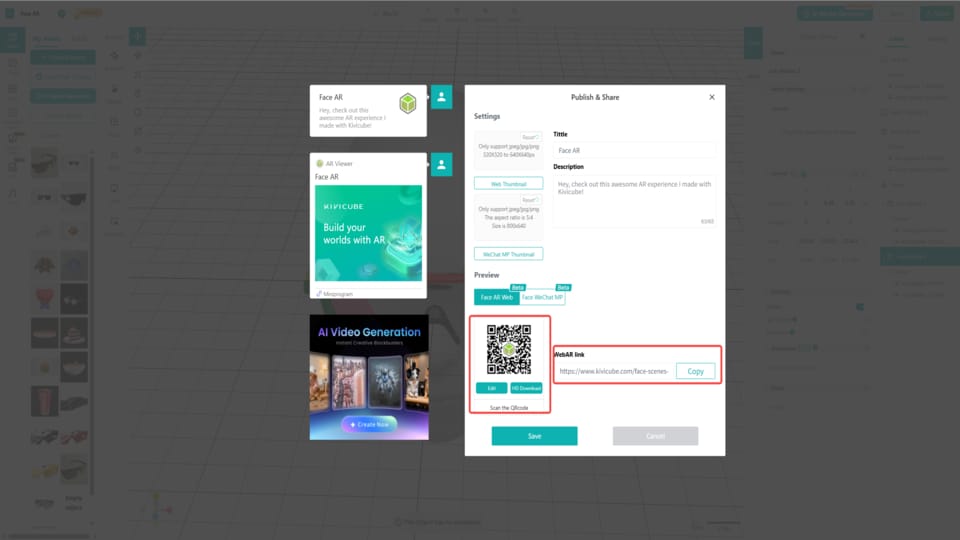Switch to the Face WeChat MP preview tab
This screenshot has width=960, height=540.
(542, 298)
